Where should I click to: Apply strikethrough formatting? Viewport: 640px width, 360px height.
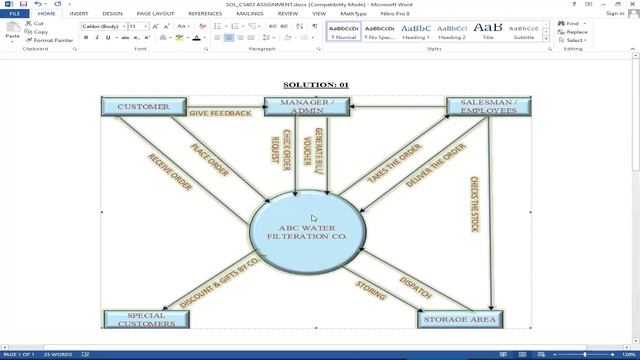click(x=125, y=38)
